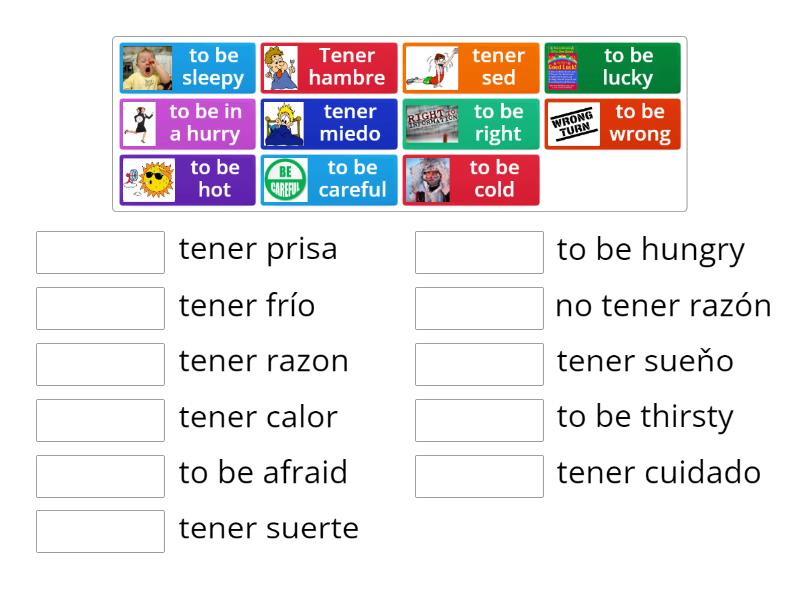Click the answer box beside 'tener prisa'
This screenshot has width=800, height=600.
tap(100, 253)
